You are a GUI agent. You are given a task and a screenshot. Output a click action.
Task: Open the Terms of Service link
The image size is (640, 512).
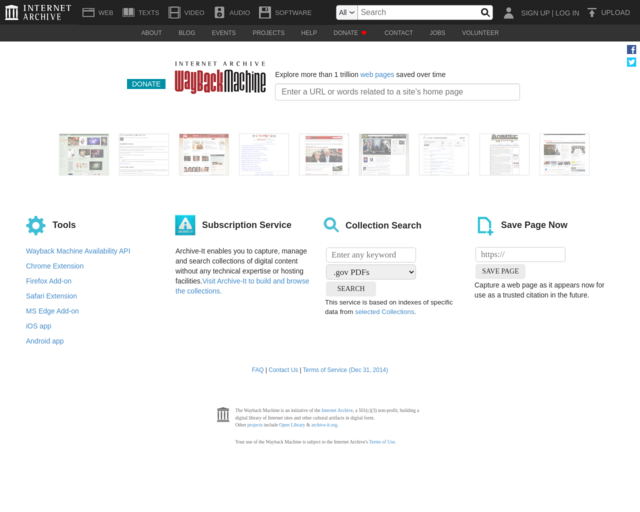345,370
